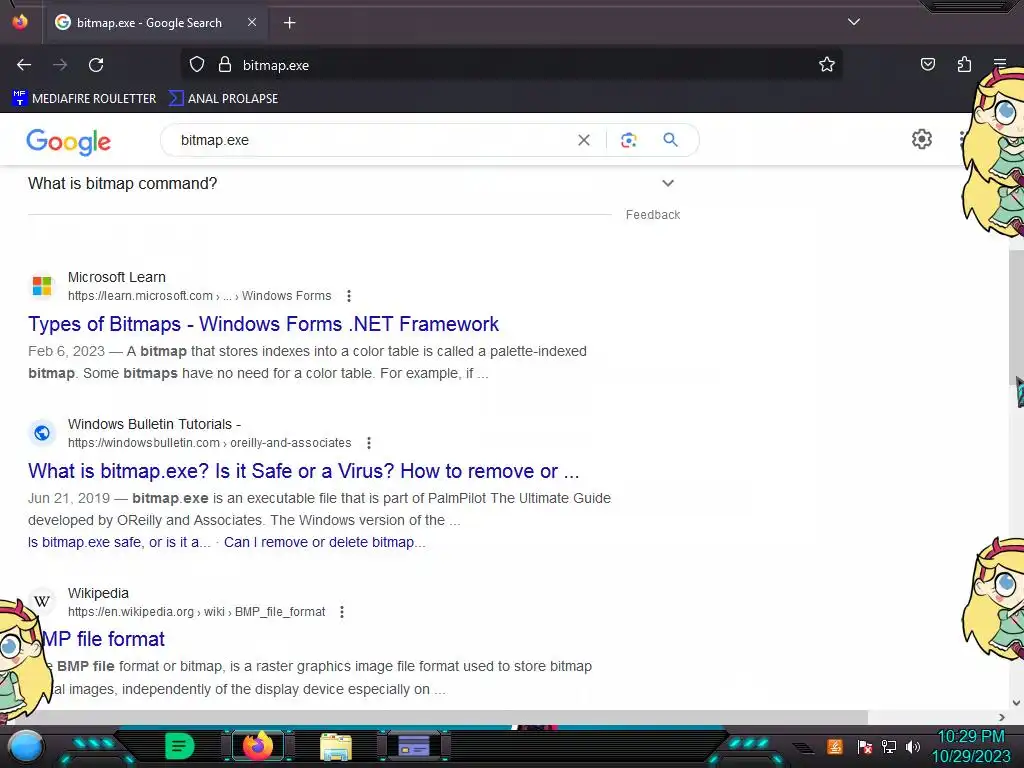Viewport: 1024px width, 768px height.
Task: Open 'Types of Bitmaps - Windows Forms' result
Action: click(x=263, y=324)
